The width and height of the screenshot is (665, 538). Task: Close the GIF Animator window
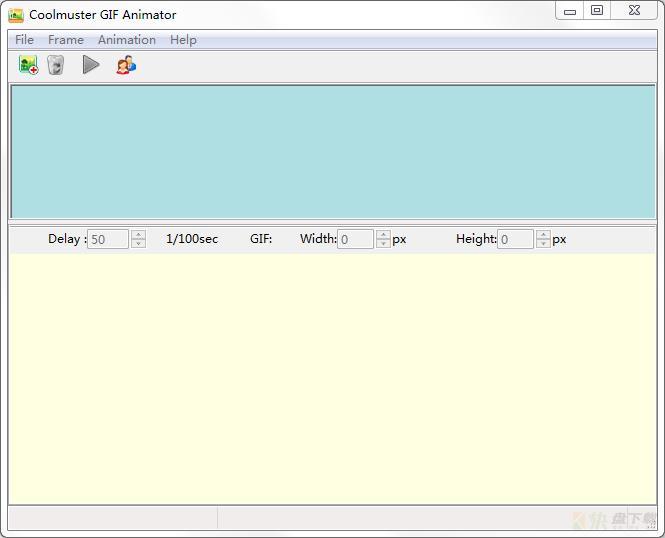point(634,11)
